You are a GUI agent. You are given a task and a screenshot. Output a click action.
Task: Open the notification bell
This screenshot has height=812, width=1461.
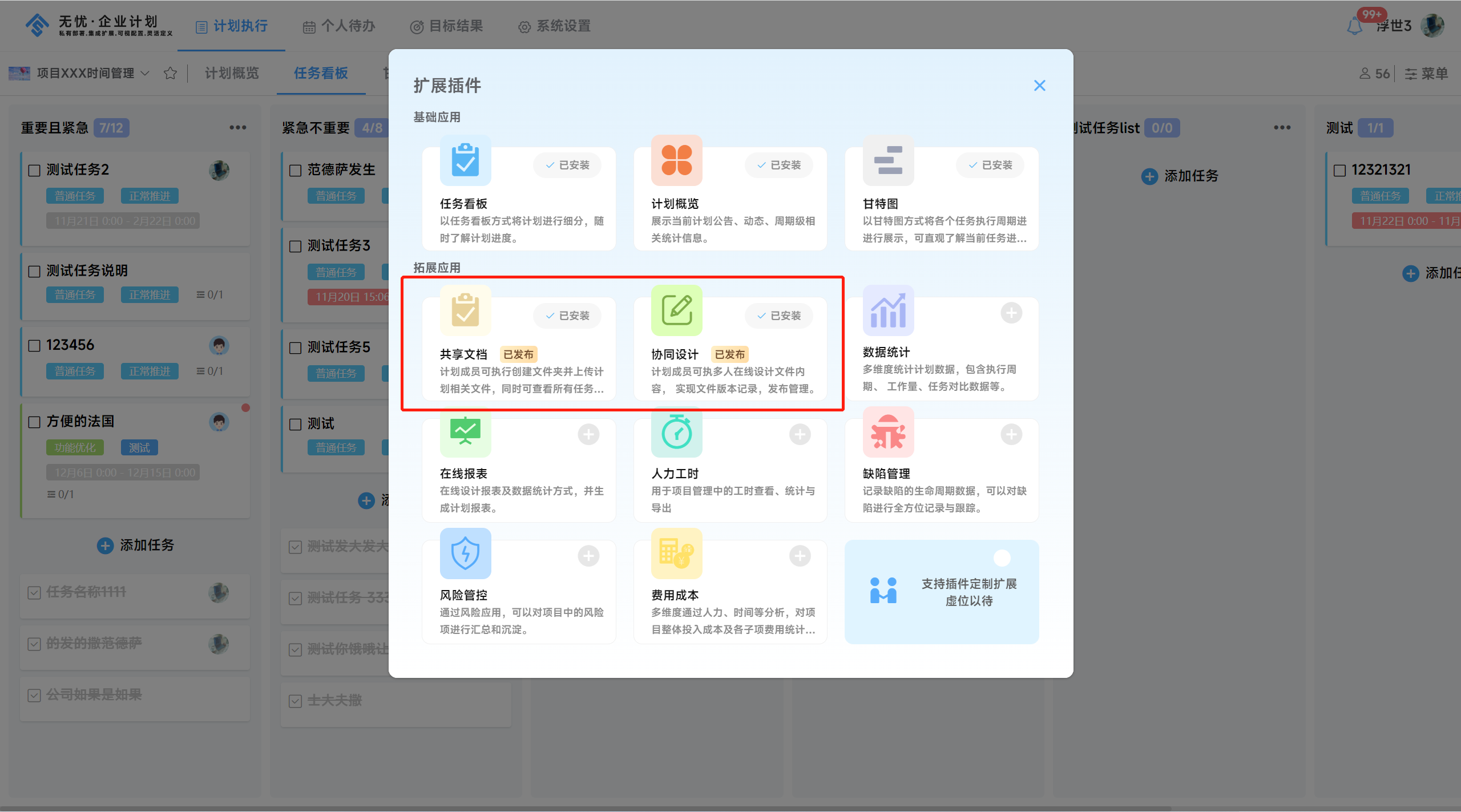click(x=1354, y=26)
